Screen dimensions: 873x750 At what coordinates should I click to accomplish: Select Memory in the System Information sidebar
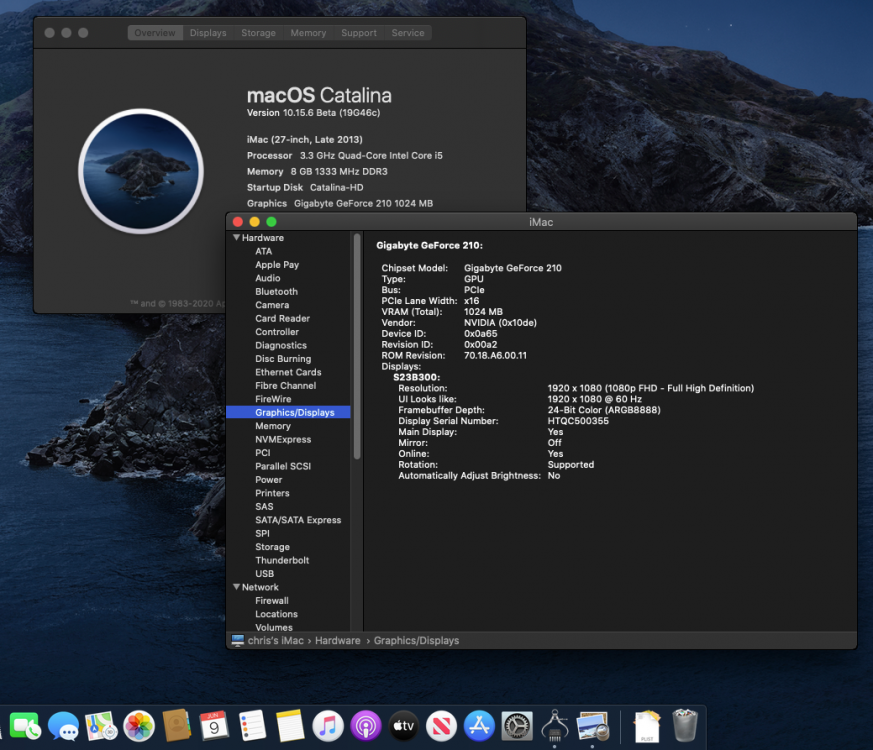pyautogui.click(x=273, y=426)
